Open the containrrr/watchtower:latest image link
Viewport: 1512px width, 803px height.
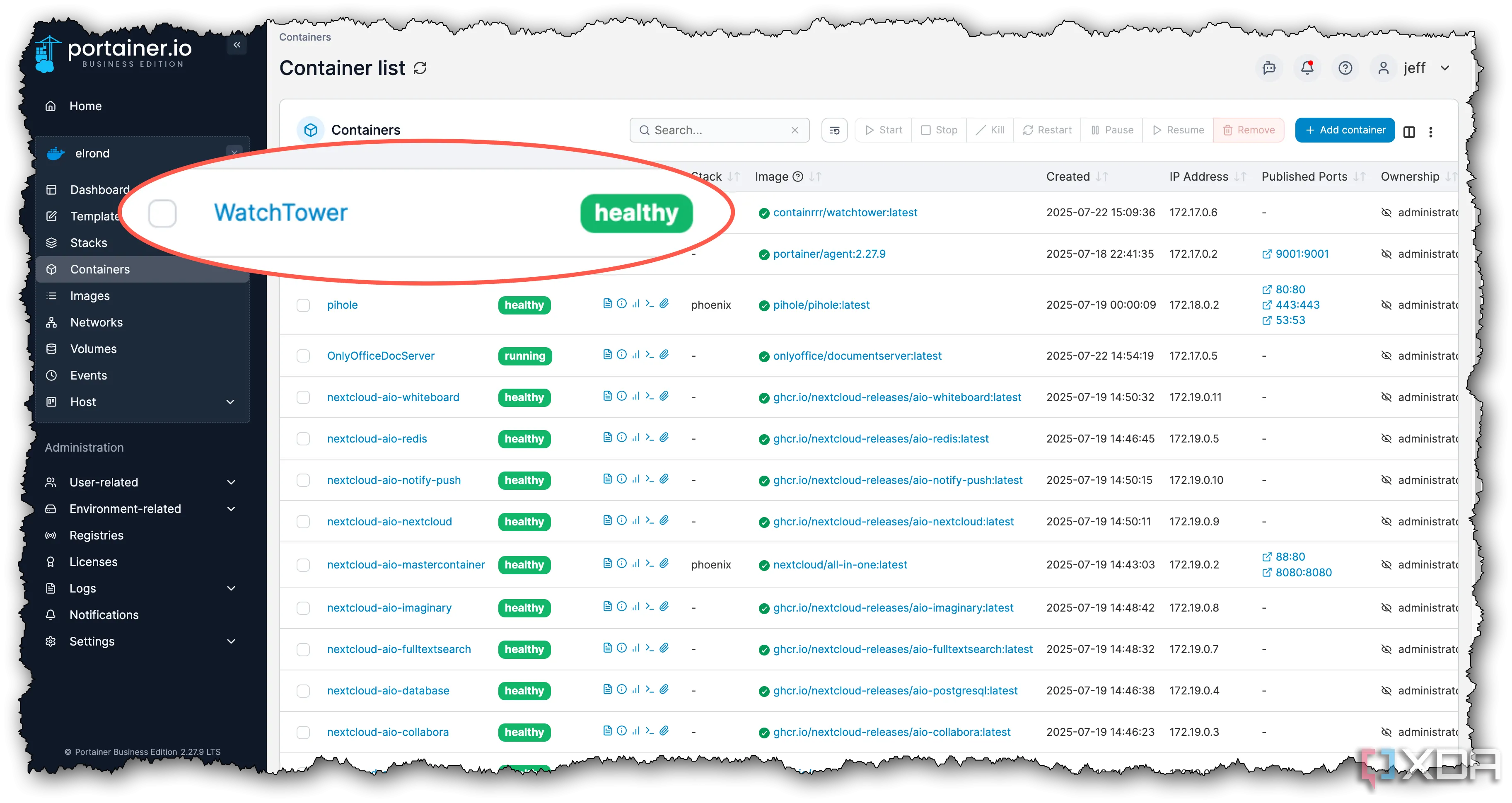click(x=845, y=213)
